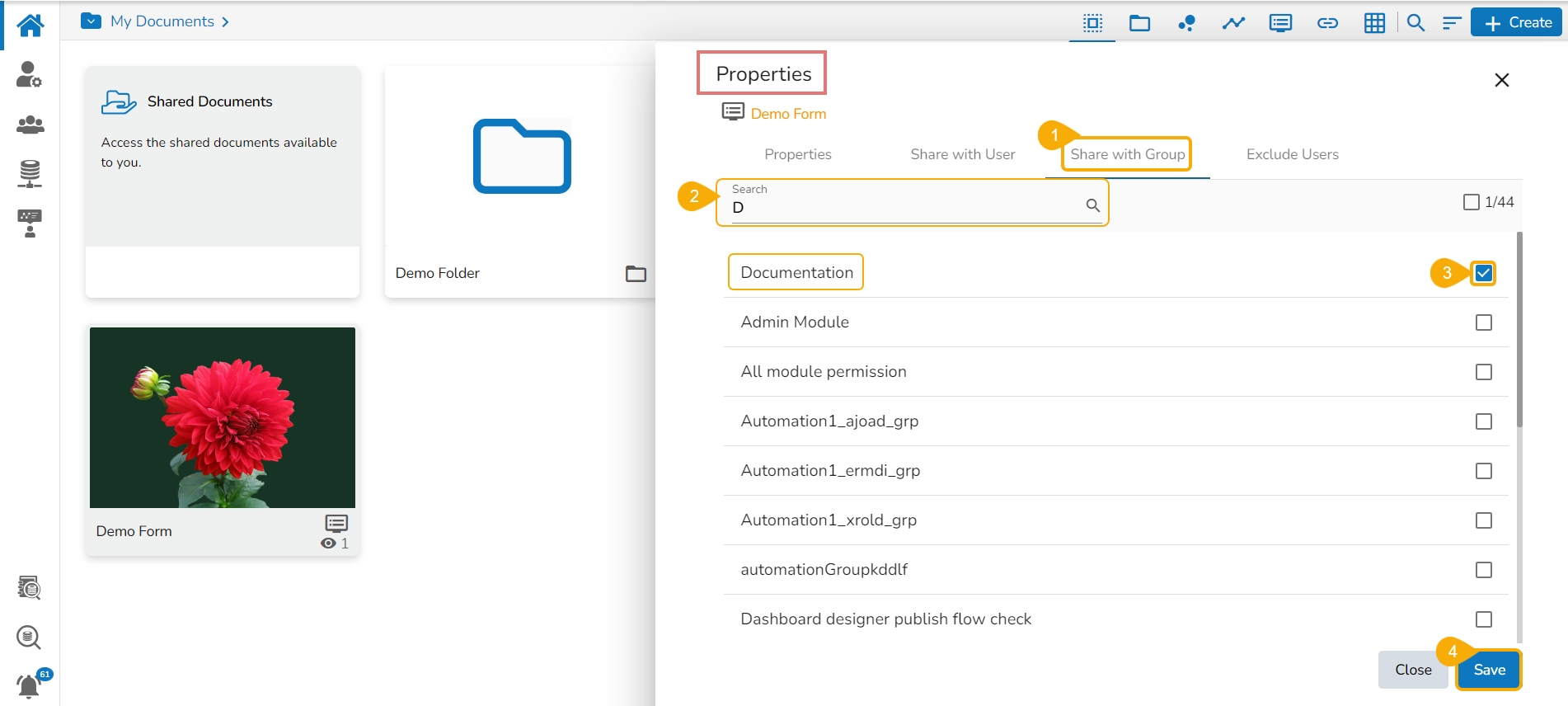This screenshot has width=1568, height=706.
Task: Enable the select-all 1/44 checkbox
Action: tap(1471, 202)
